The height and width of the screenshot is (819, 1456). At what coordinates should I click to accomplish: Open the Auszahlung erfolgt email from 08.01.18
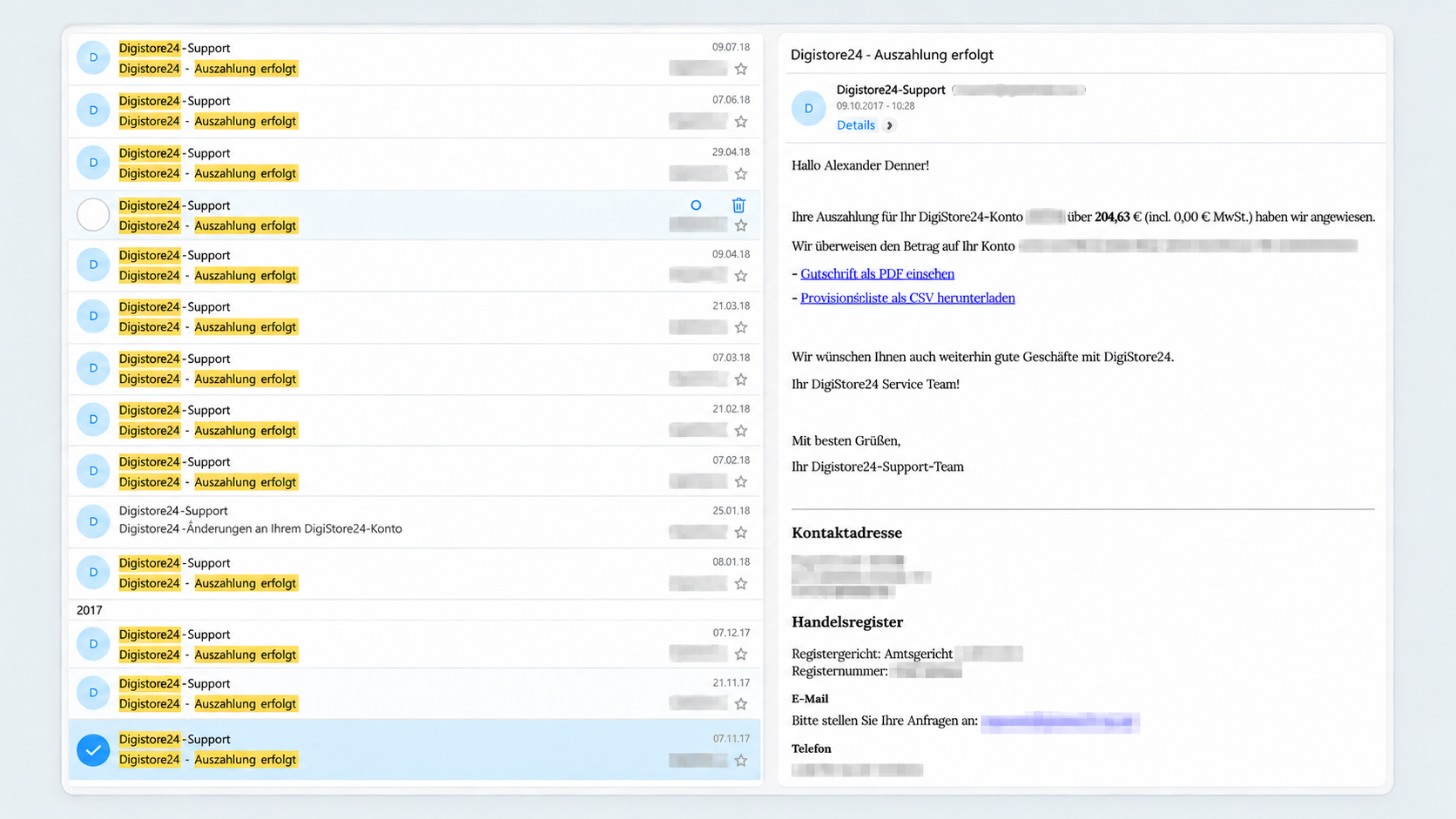coord(415,574)
